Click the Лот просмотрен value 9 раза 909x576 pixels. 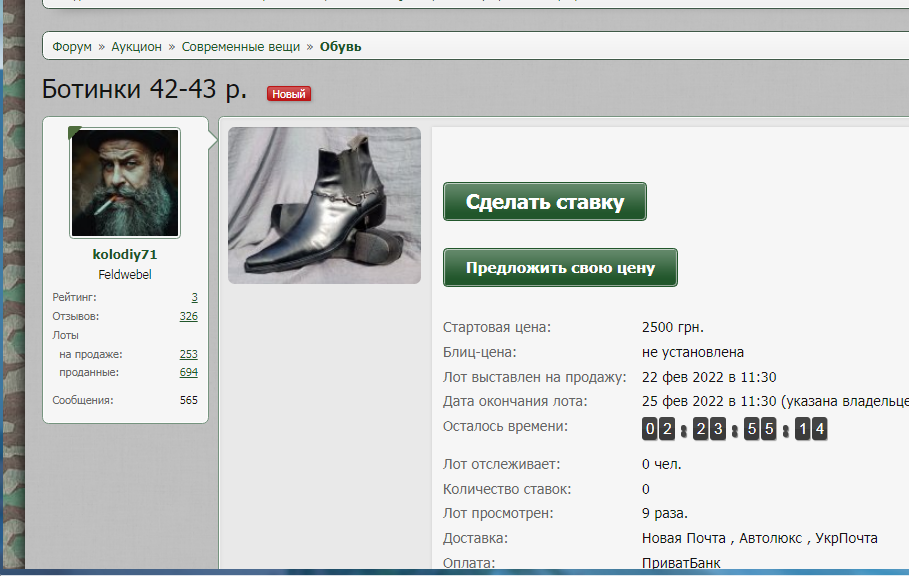pos(664,513)
